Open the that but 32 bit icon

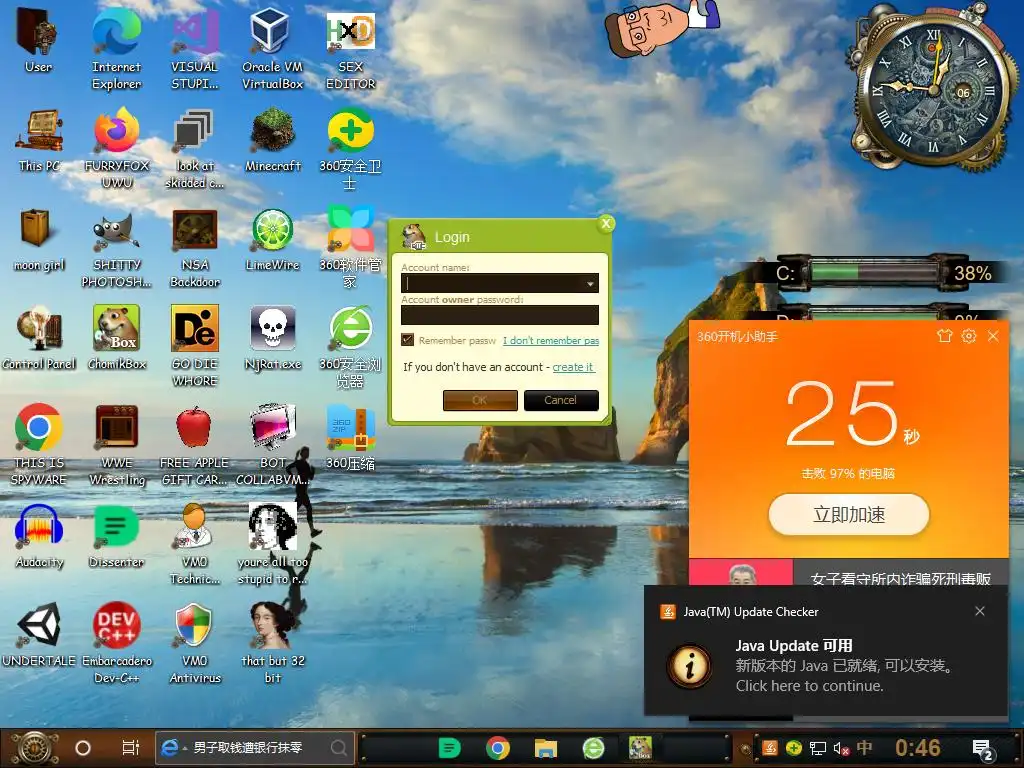click(273, 643)
